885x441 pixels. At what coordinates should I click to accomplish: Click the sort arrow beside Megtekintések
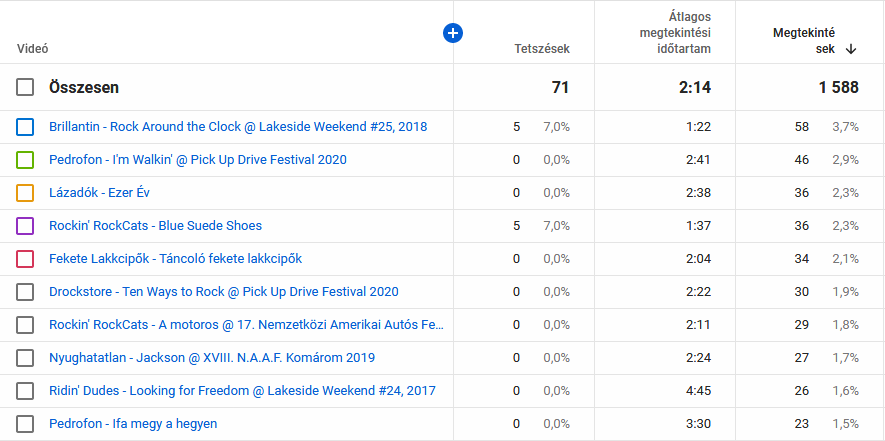(851, 48)
